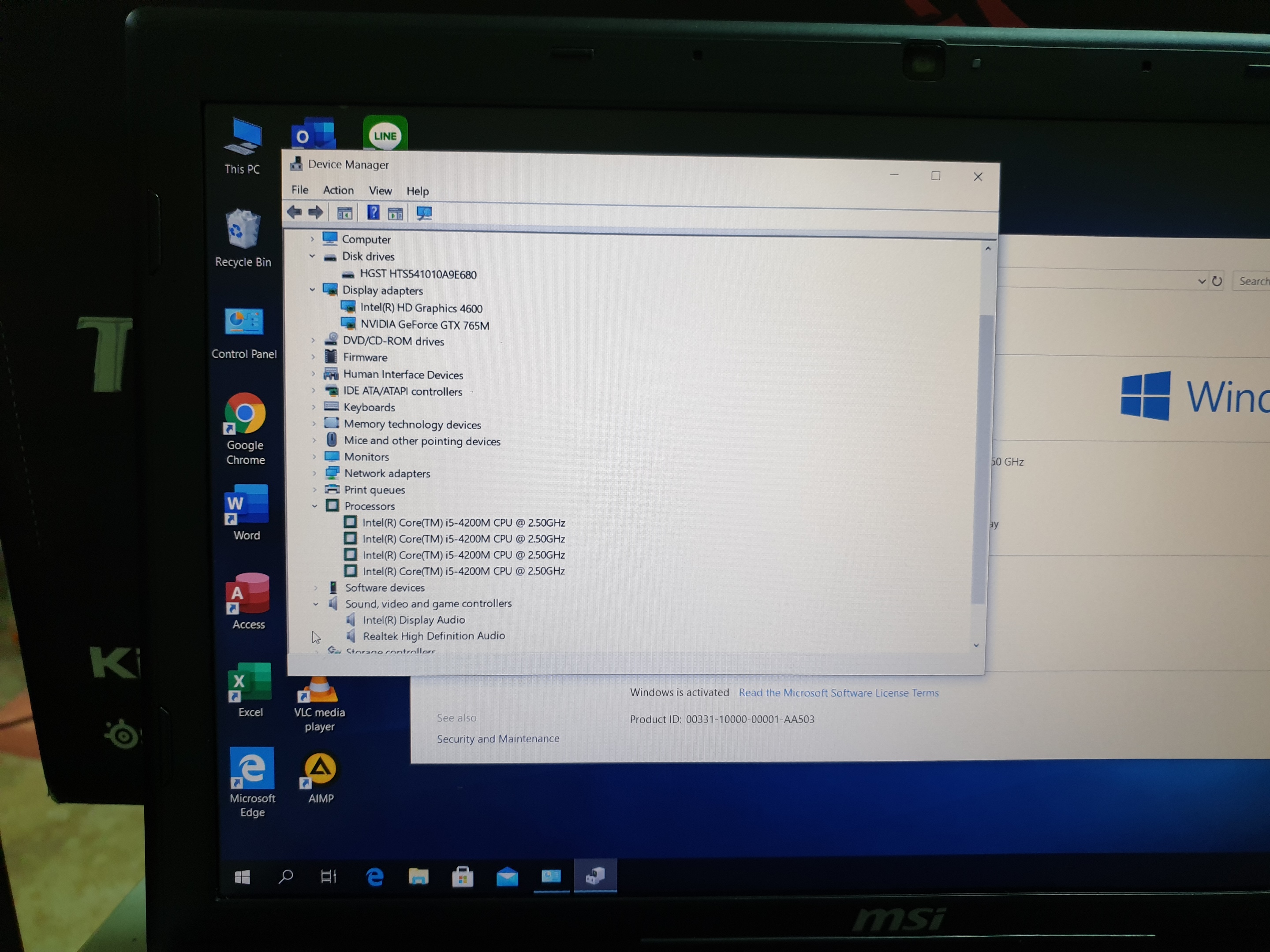Click the Back arrow in Device Manager toolbar
Image resolution: width=1270 pixels, height=952 pixels.
295,212
